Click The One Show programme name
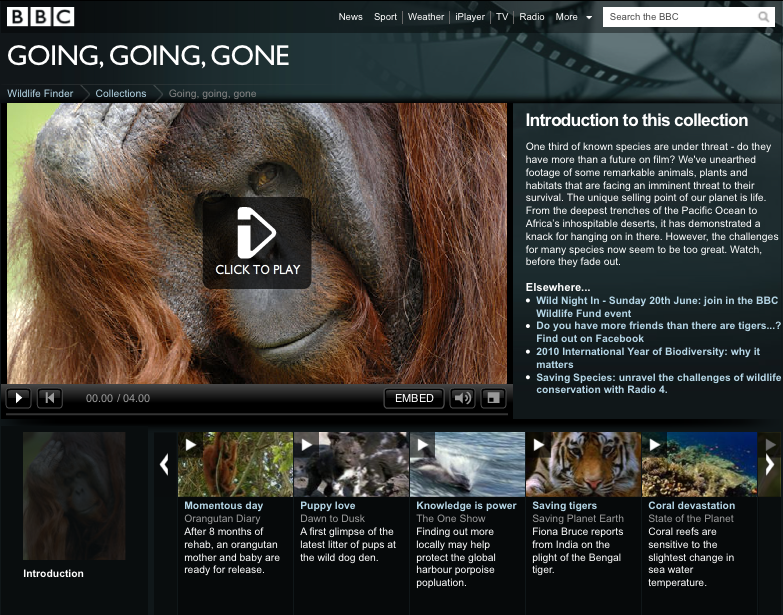This screenshot has width=783, height=615. [x=451, y=518]
